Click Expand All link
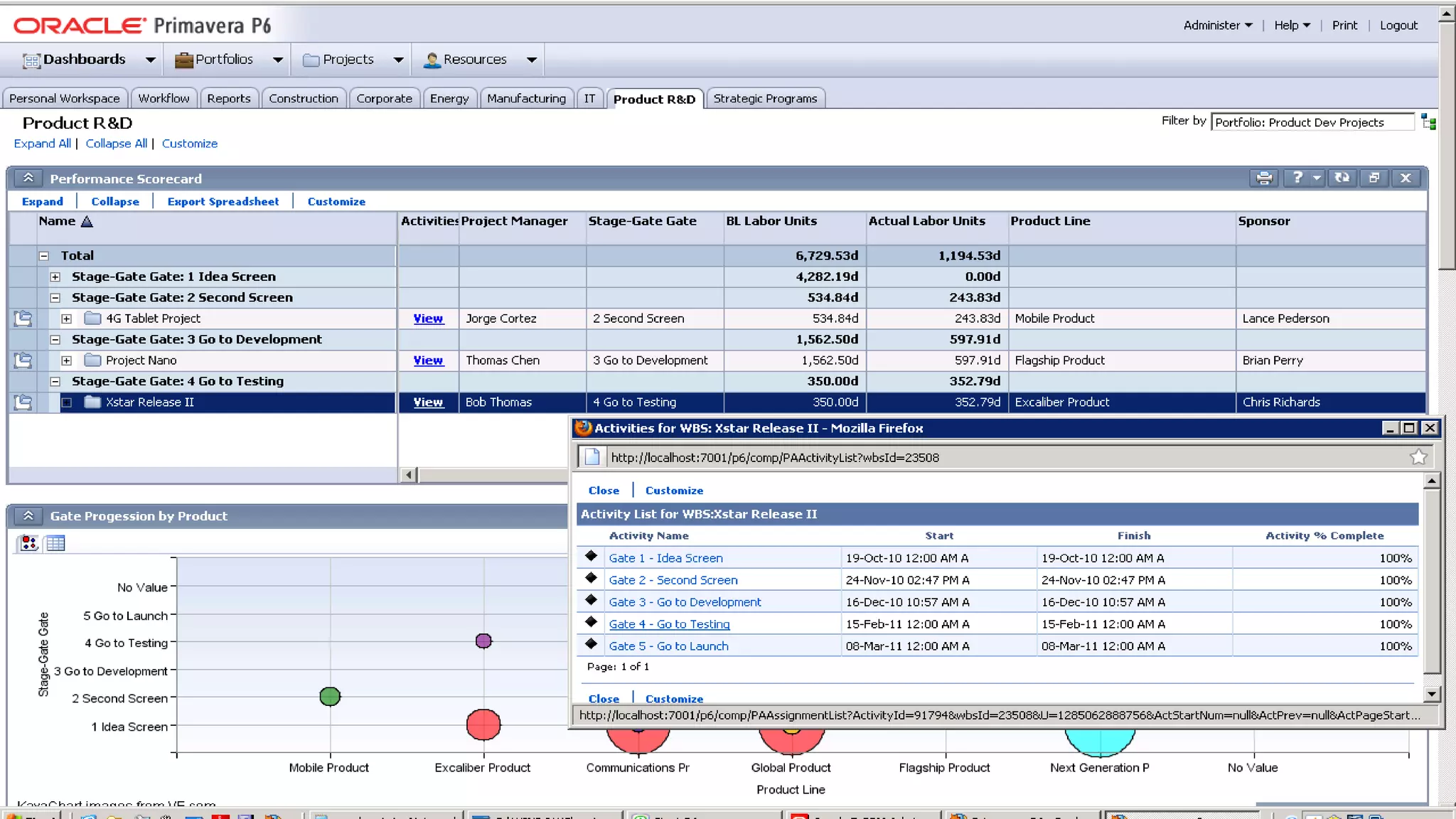Viewport: 1456px width, 819px height. tap(43, 143)
